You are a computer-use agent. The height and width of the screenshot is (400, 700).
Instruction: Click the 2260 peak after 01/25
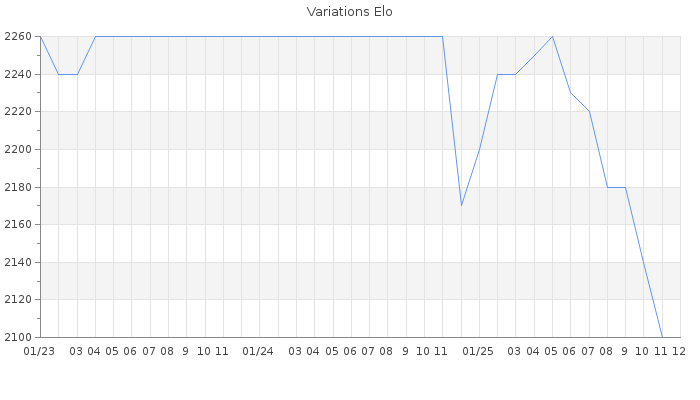click(x=552, y=37)
